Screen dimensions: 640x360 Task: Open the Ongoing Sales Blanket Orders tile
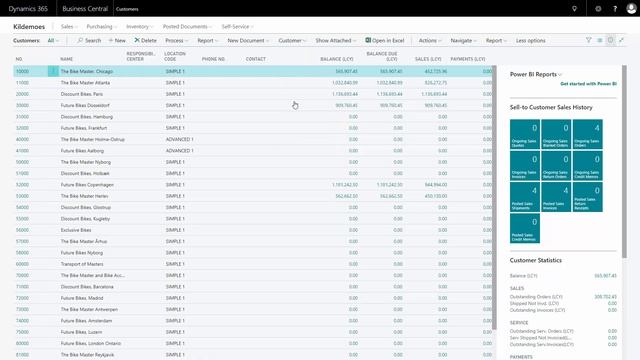(556, 134)
